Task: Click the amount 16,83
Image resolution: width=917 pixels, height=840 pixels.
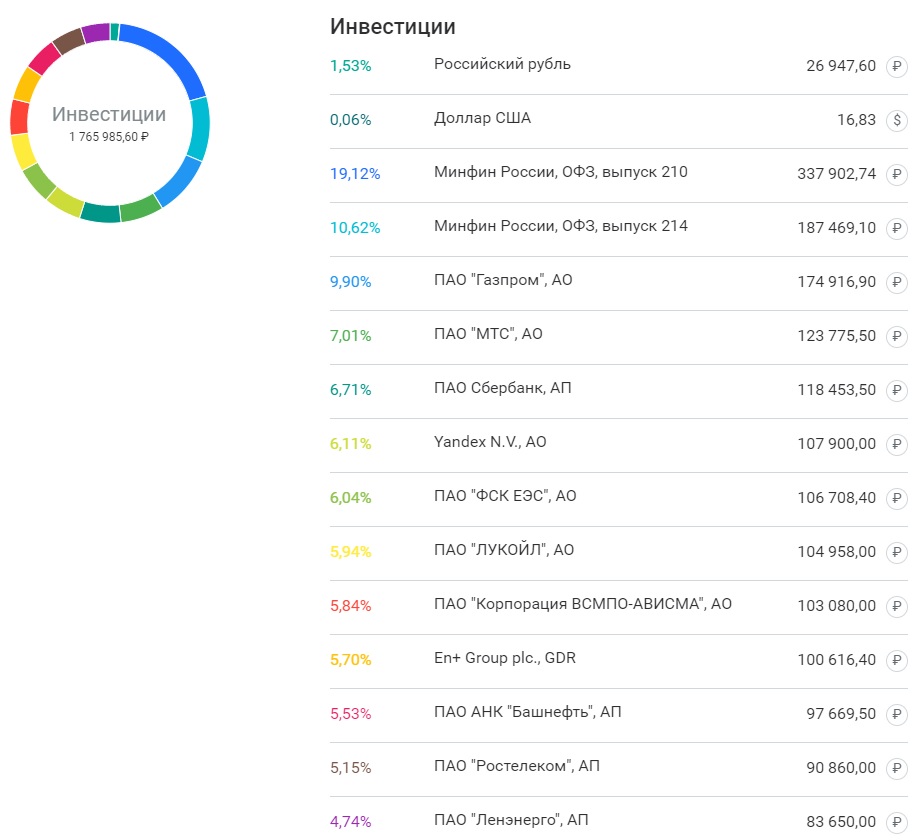Action: point(856,121)
